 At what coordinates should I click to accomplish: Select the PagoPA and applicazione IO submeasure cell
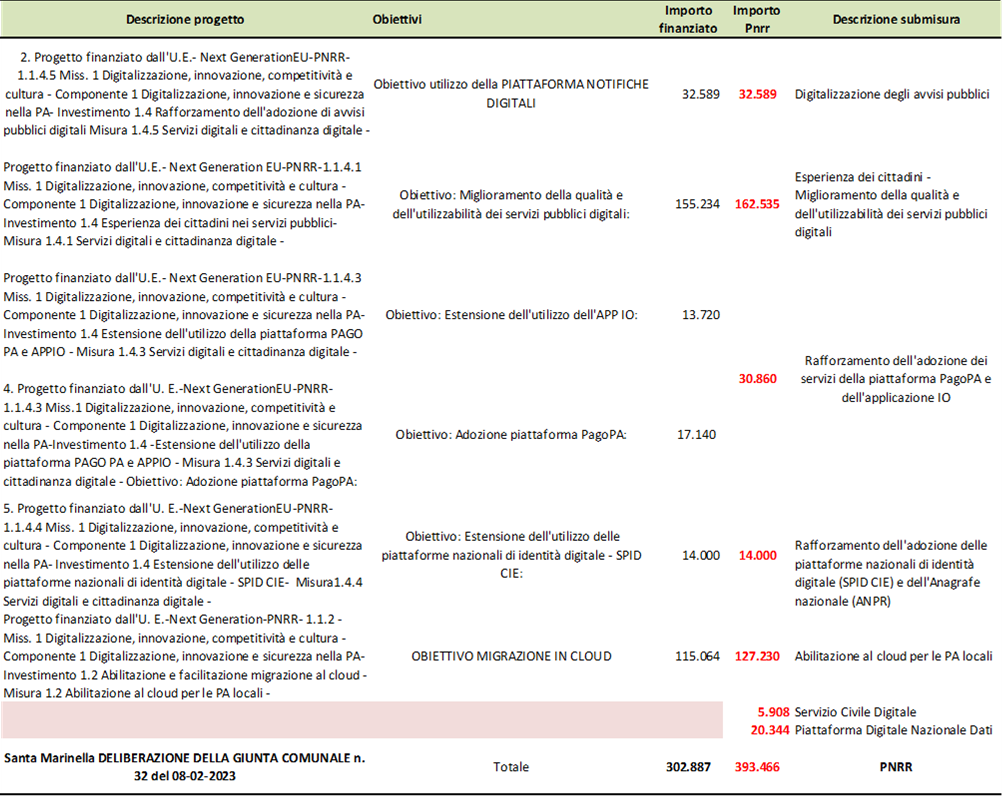[896, 379]
